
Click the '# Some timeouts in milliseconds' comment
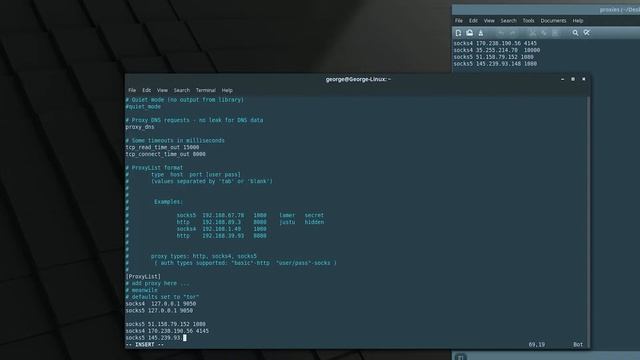pyautogui.click(x=175, y=140)
